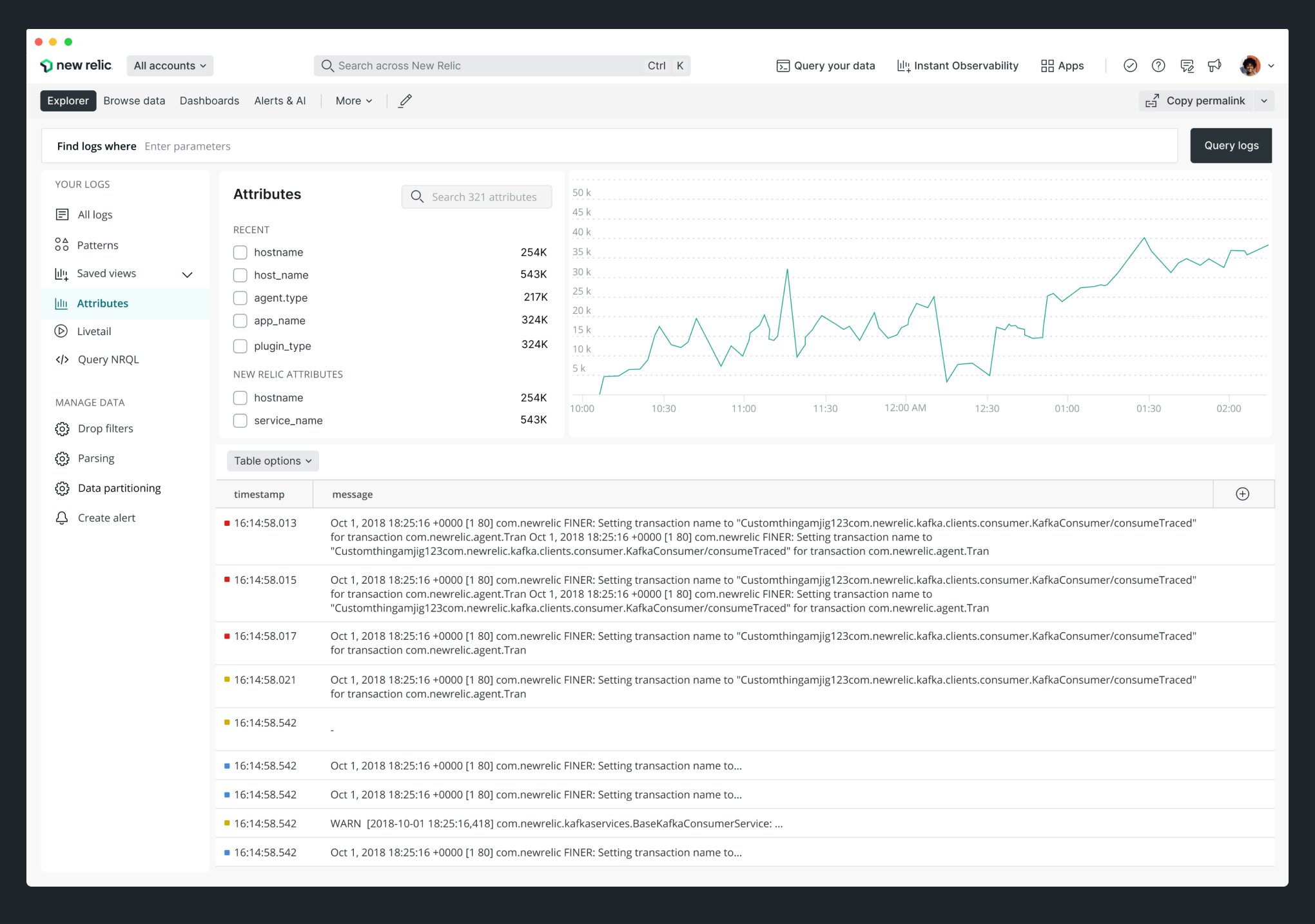Check the plugin_type attribute
1315x924 pixels.
pos(240,346)
